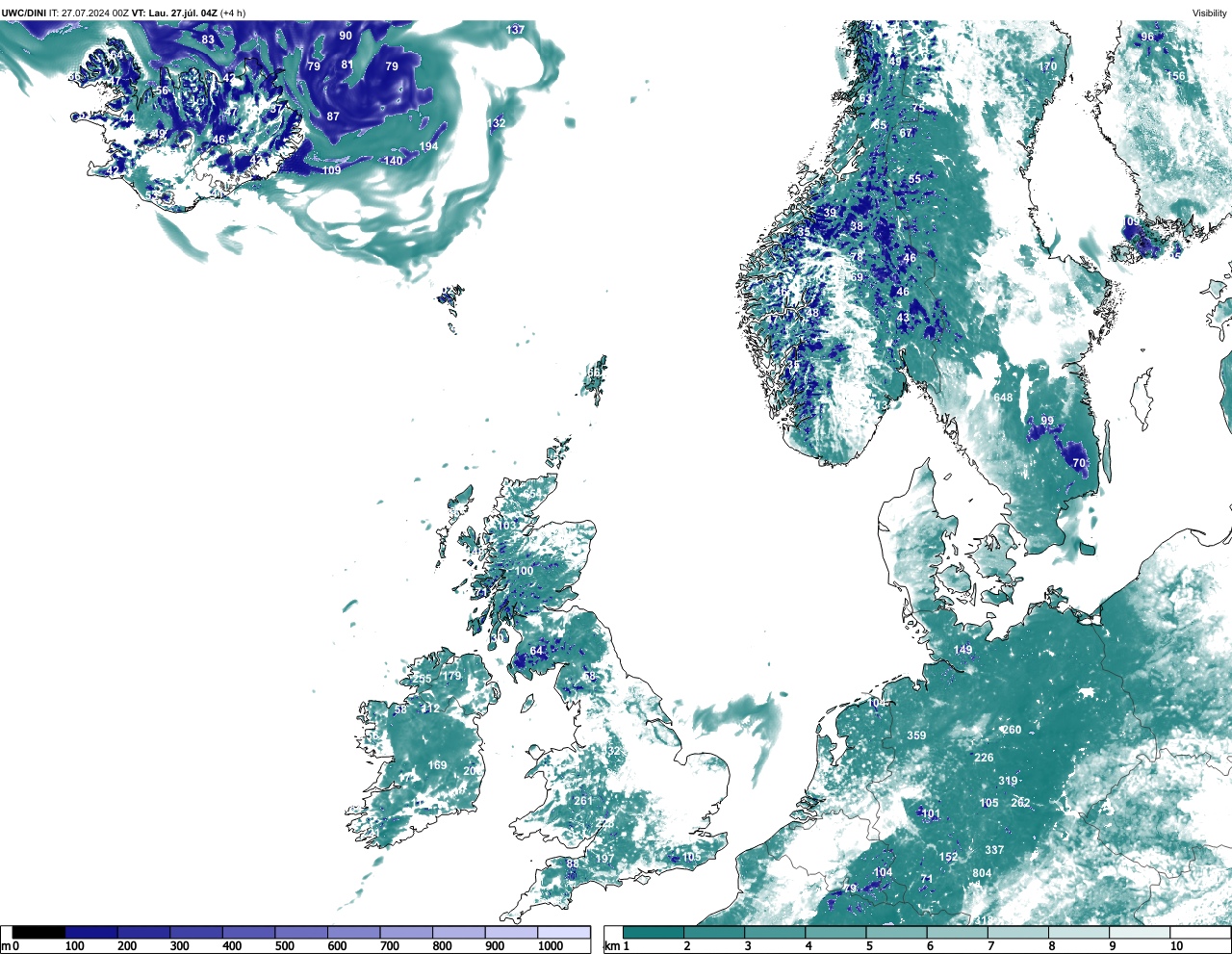Click the '156' value over Finland
This screenshot has height=954, width=1232.
point(1175,76)
